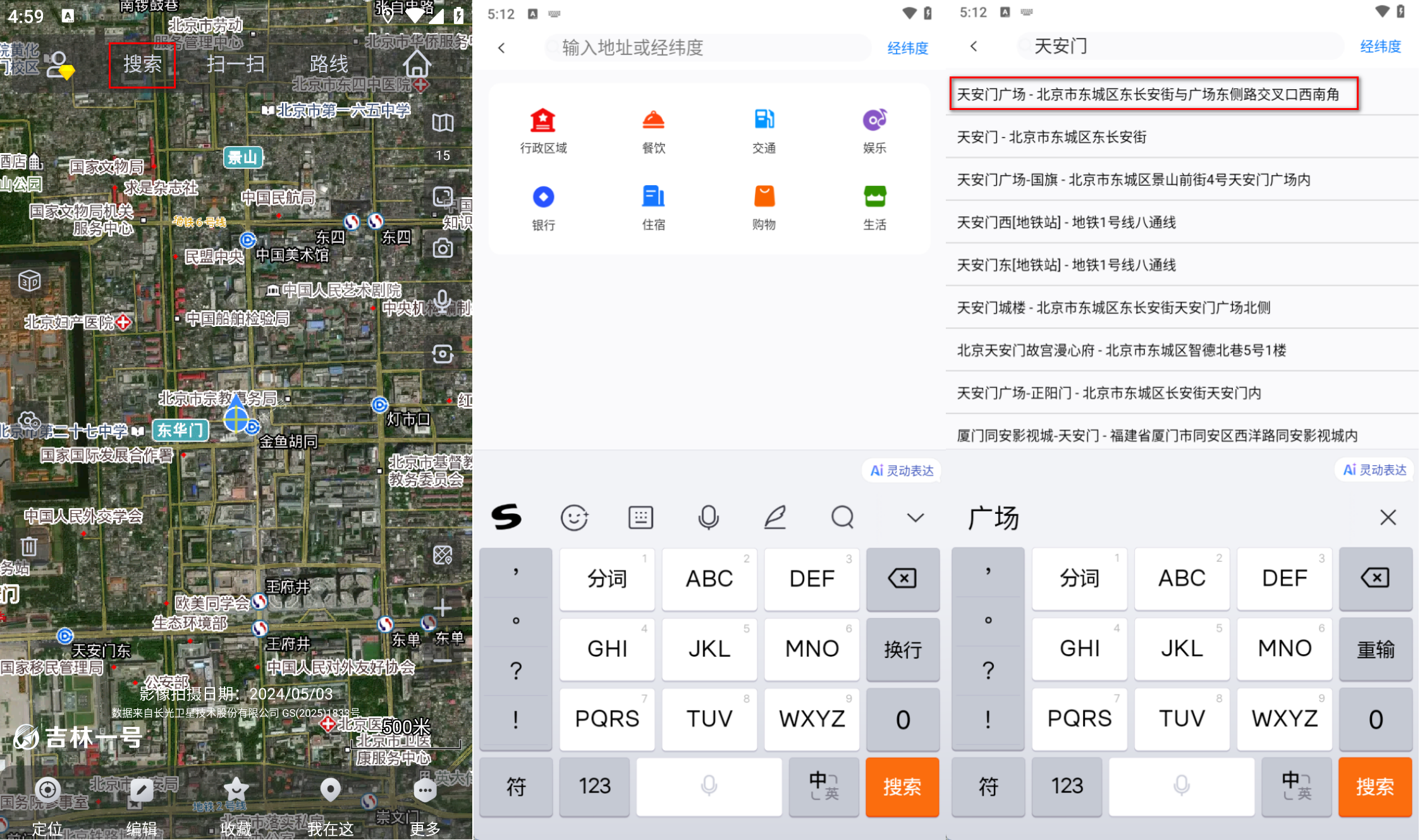Choose the 广场 keyboard candidate word

coord(993,518)
